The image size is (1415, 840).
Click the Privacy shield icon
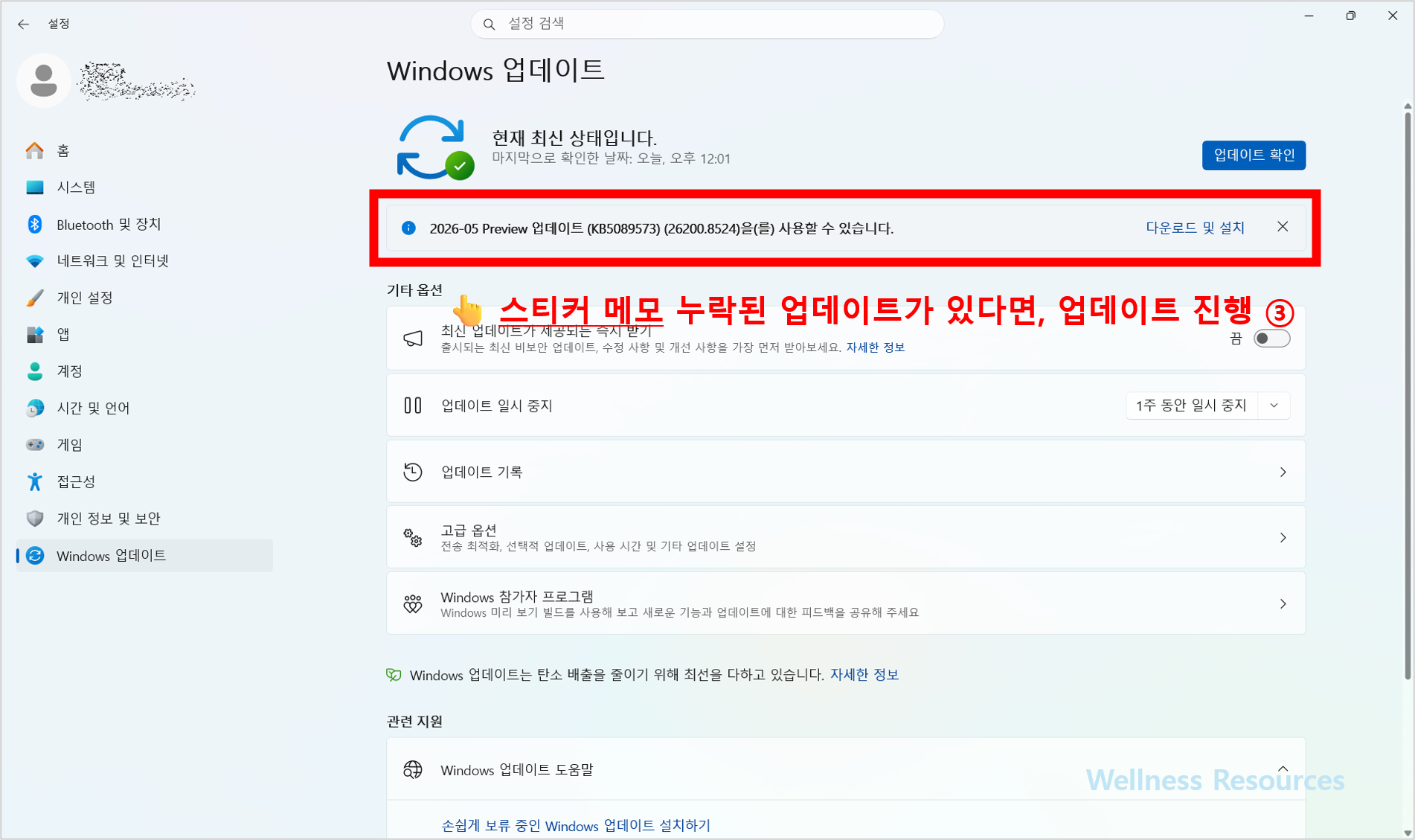(x=35, y=519)
